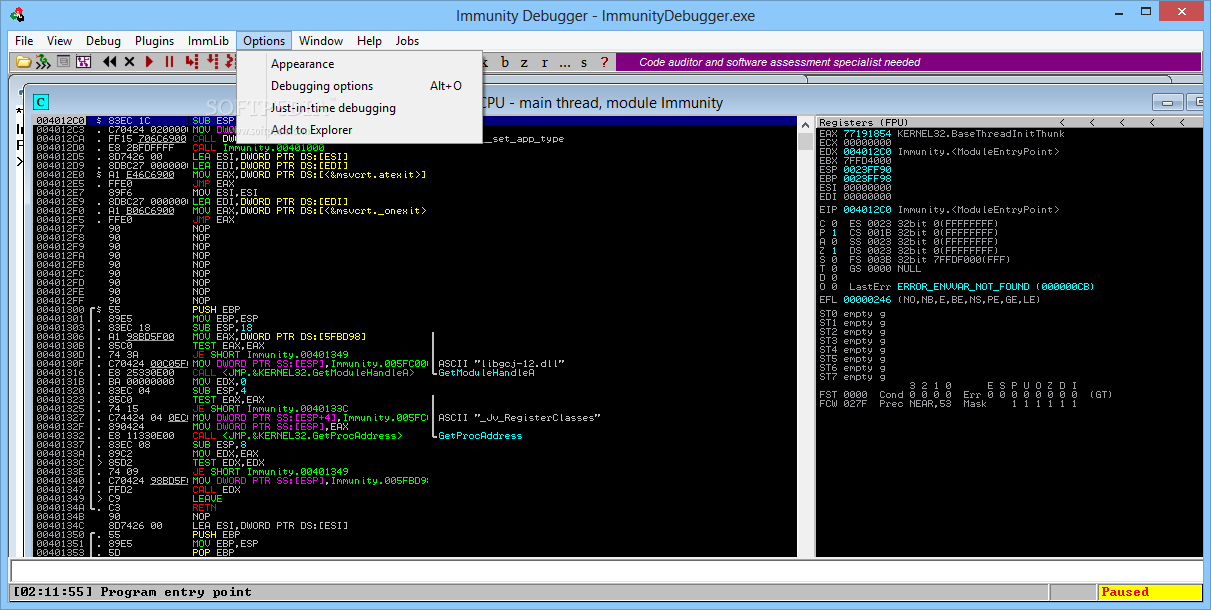Image resolution: width=1211 pixels, height=610 pixels.
Task: Open the Help menu
Action: [369, 41]
